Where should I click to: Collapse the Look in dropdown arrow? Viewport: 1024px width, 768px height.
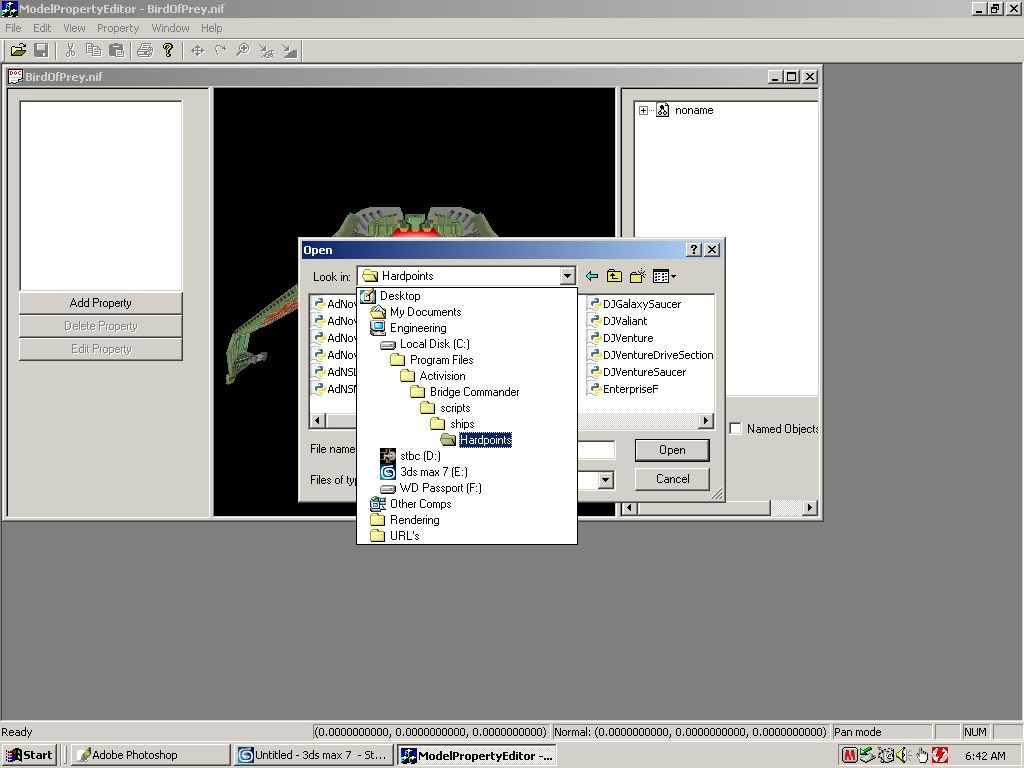coord(567,276)
